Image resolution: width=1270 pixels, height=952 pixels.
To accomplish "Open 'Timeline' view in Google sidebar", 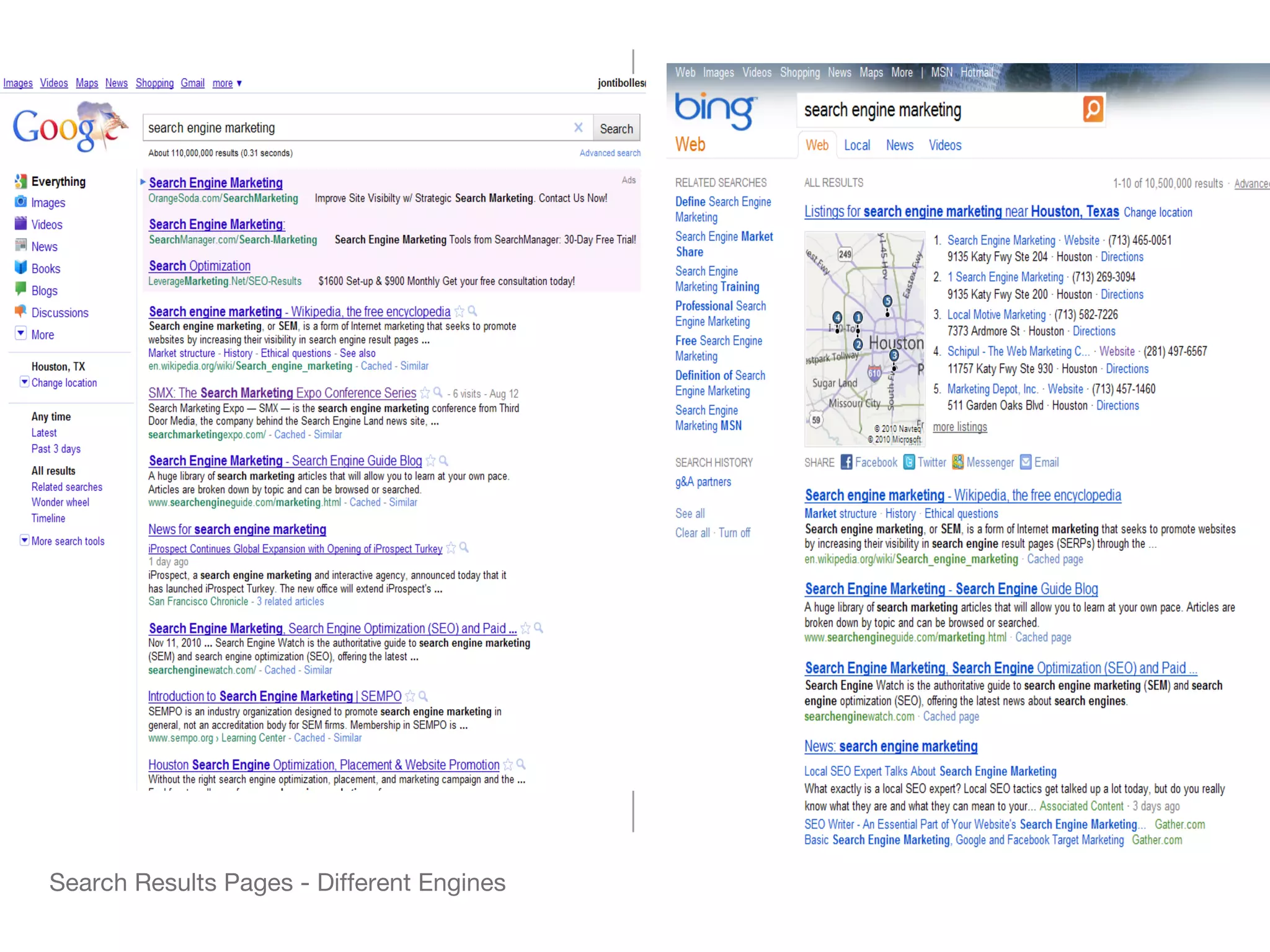I will point(48,518).
